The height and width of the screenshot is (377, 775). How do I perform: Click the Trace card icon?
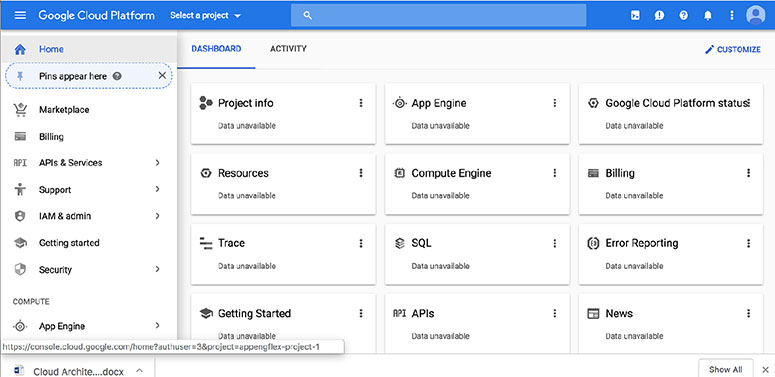[206, 243]
